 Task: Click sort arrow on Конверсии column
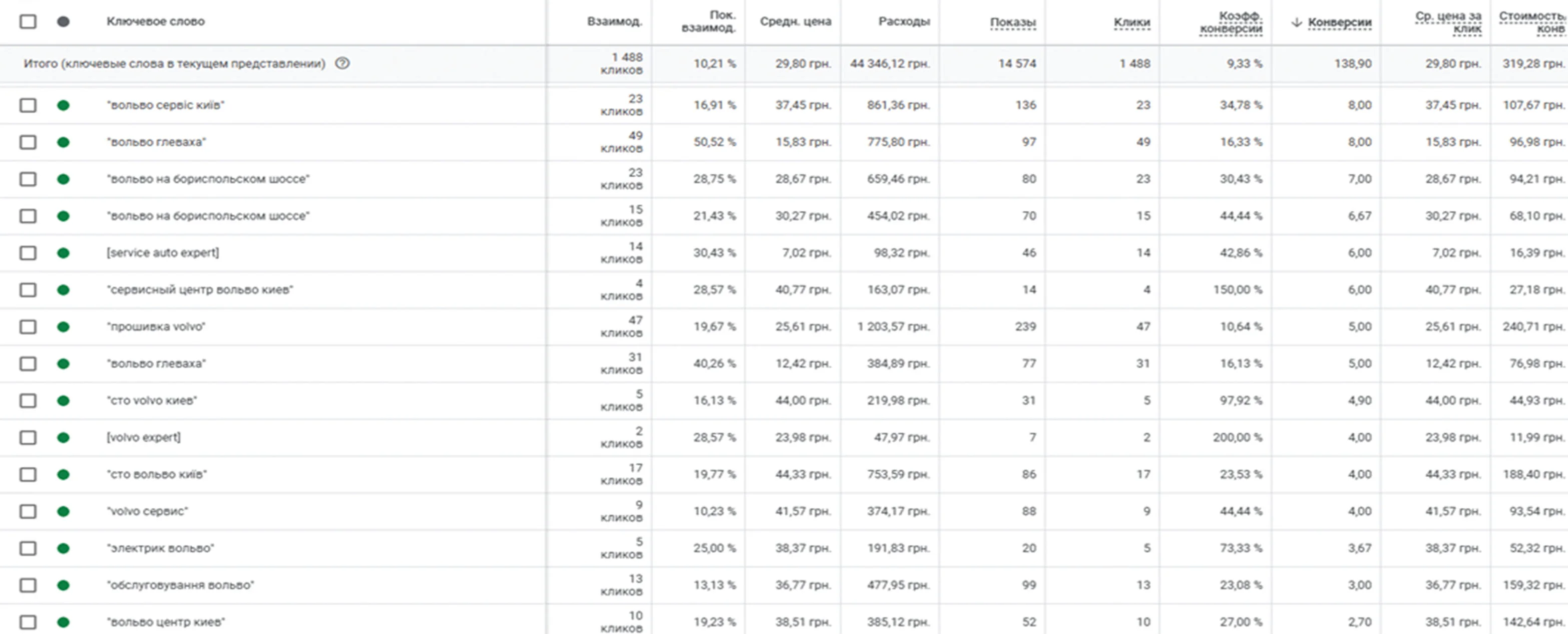coord(1297,22)
